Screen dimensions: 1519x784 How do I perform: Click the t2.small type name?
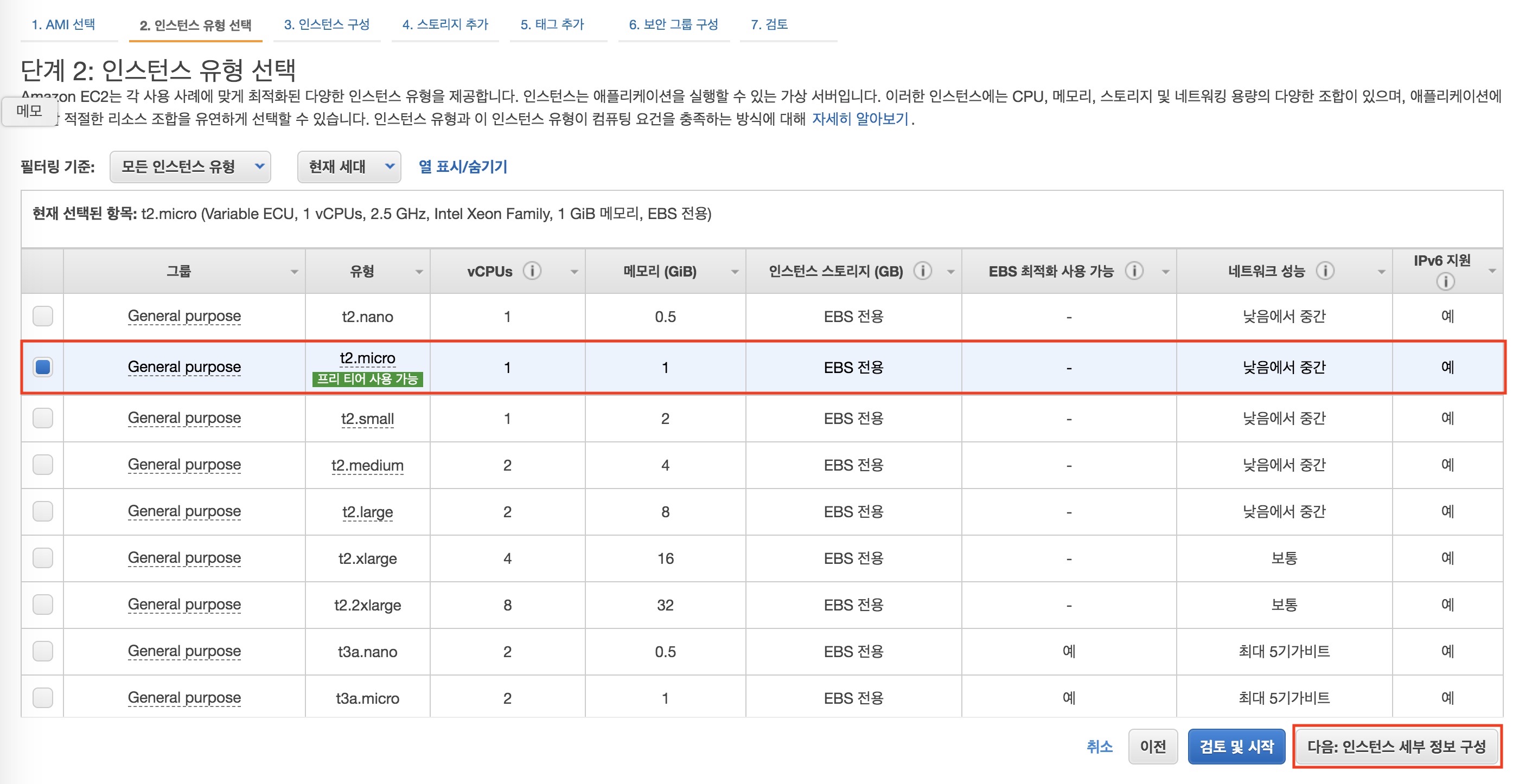367,419
